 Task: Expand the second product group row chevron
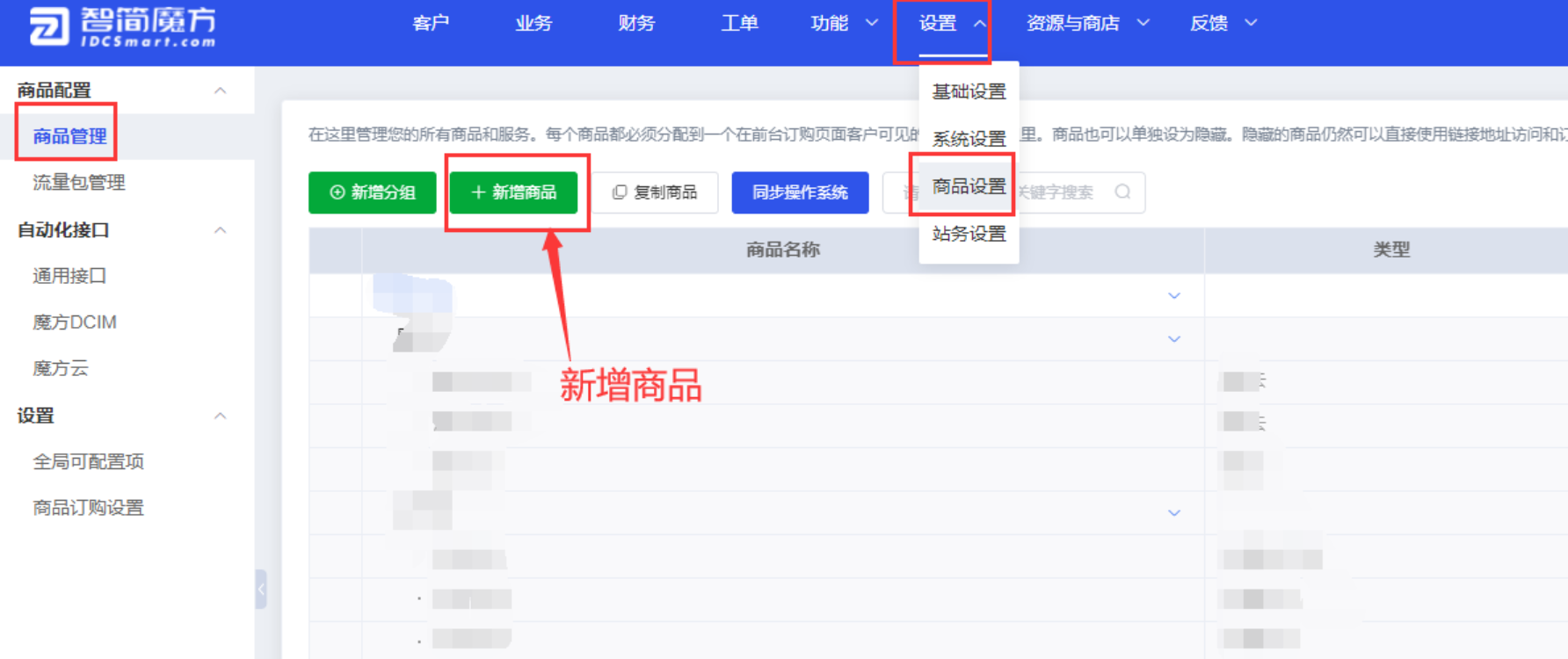(x=1174, y=339)
